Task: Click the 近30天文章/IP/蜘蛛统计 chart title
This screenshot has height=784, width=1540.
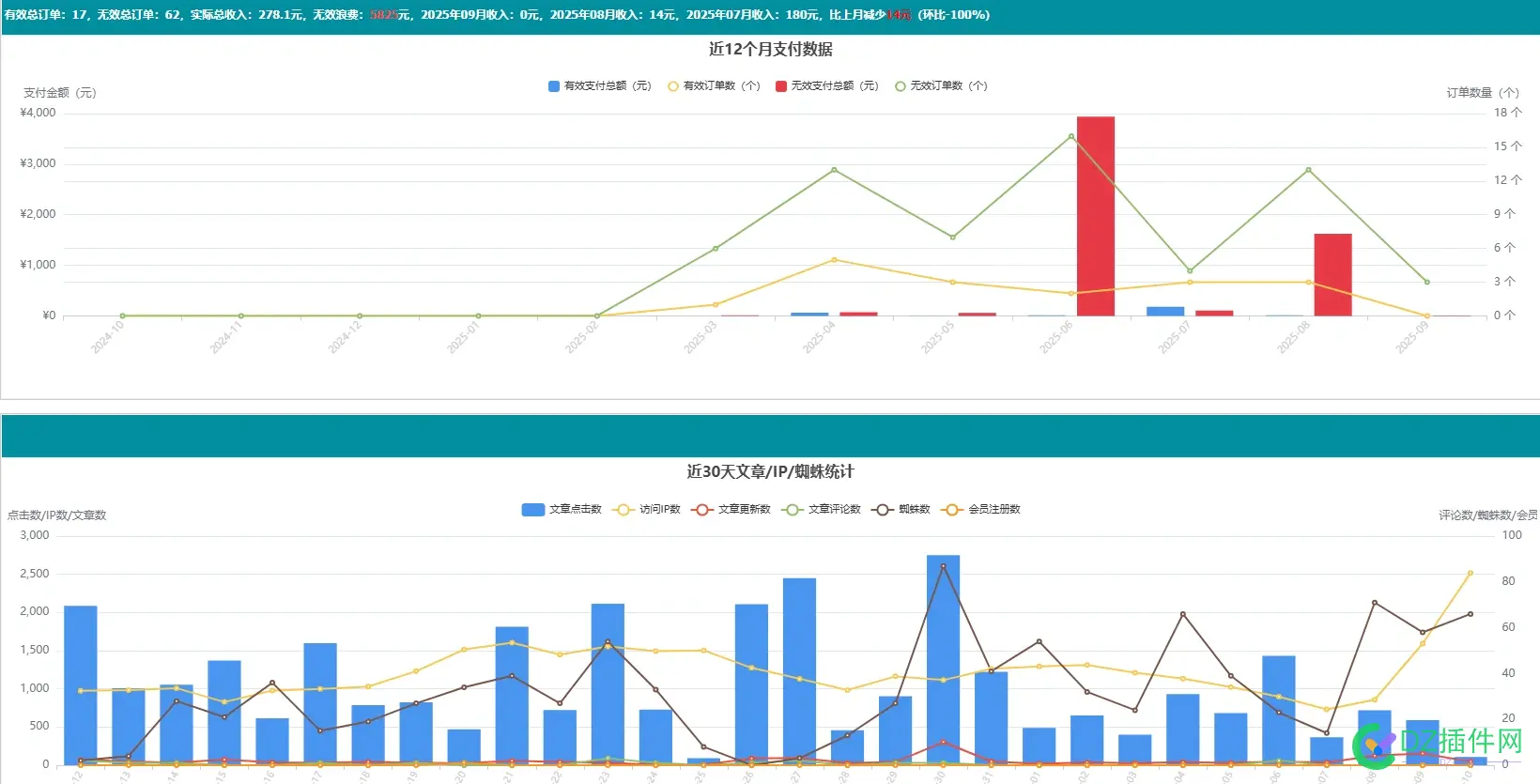Action: coord(770,472)
